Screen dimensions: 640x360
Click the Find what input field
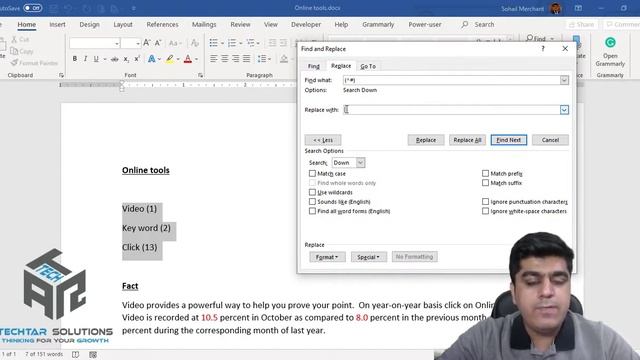click(451, 80)
